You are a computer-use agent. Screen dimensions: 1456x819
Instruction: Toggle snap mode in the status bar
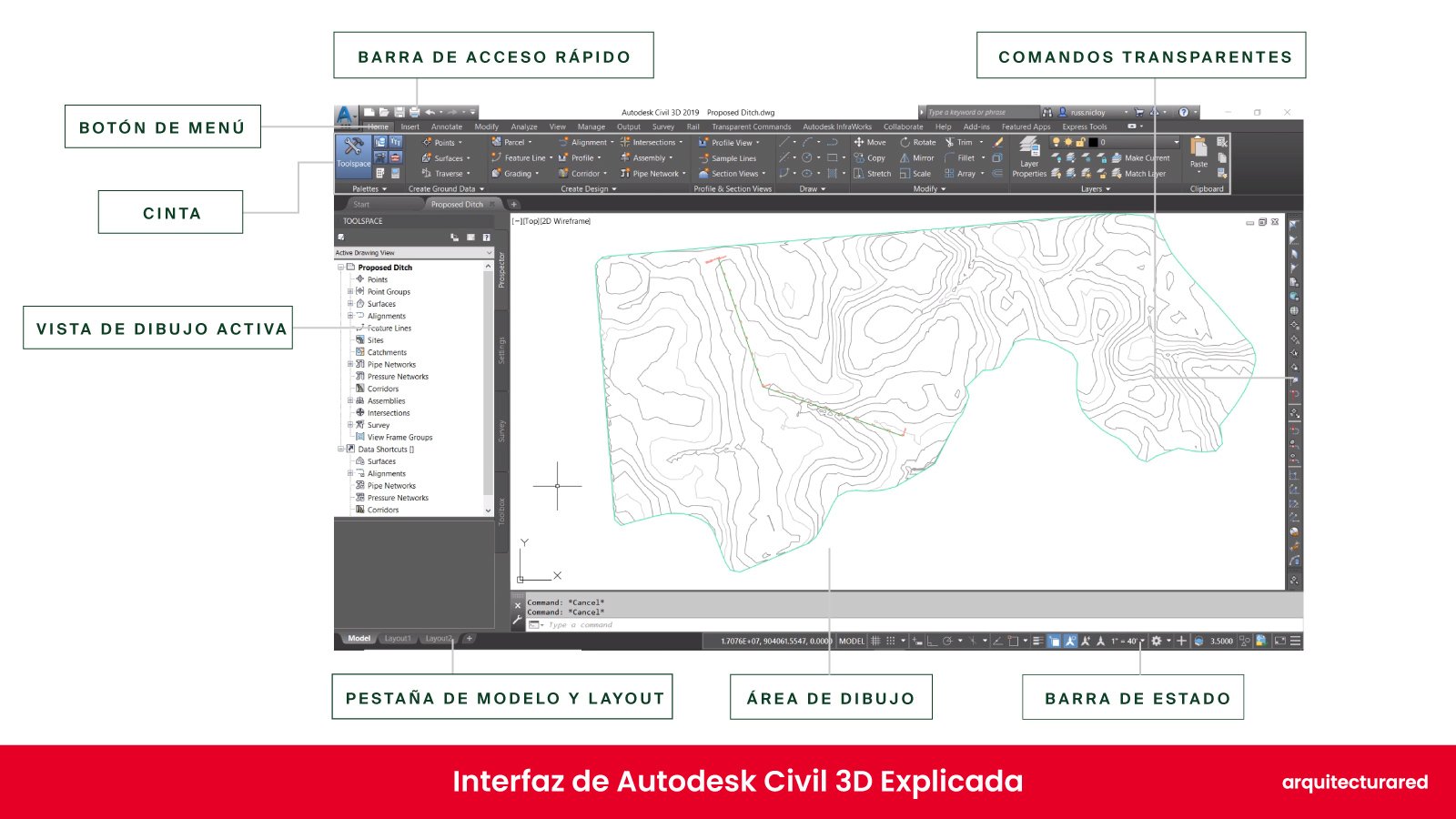[891, 641]
